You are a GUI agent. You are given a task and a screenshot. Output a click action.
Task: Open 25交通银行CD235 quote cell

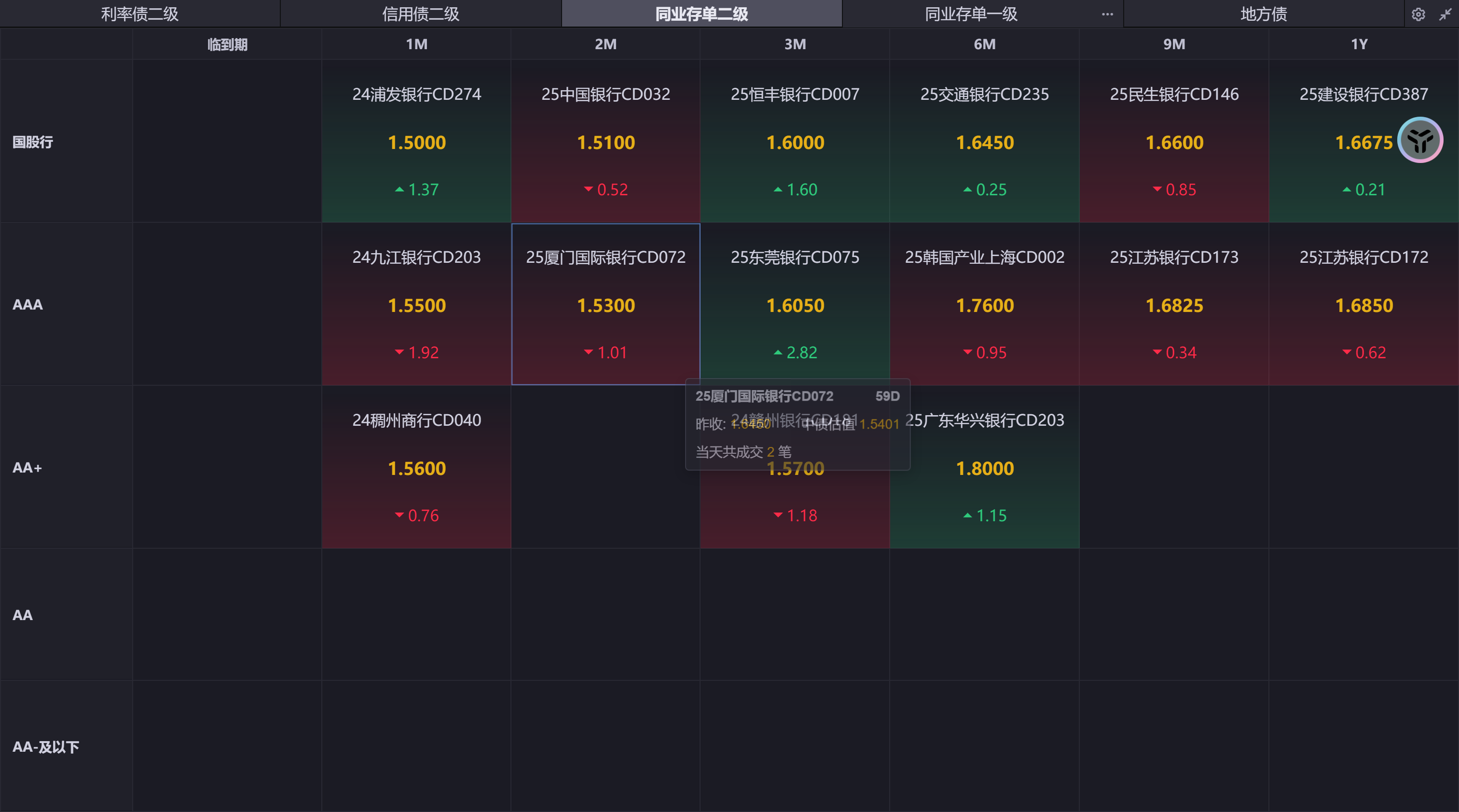(984, 141)
